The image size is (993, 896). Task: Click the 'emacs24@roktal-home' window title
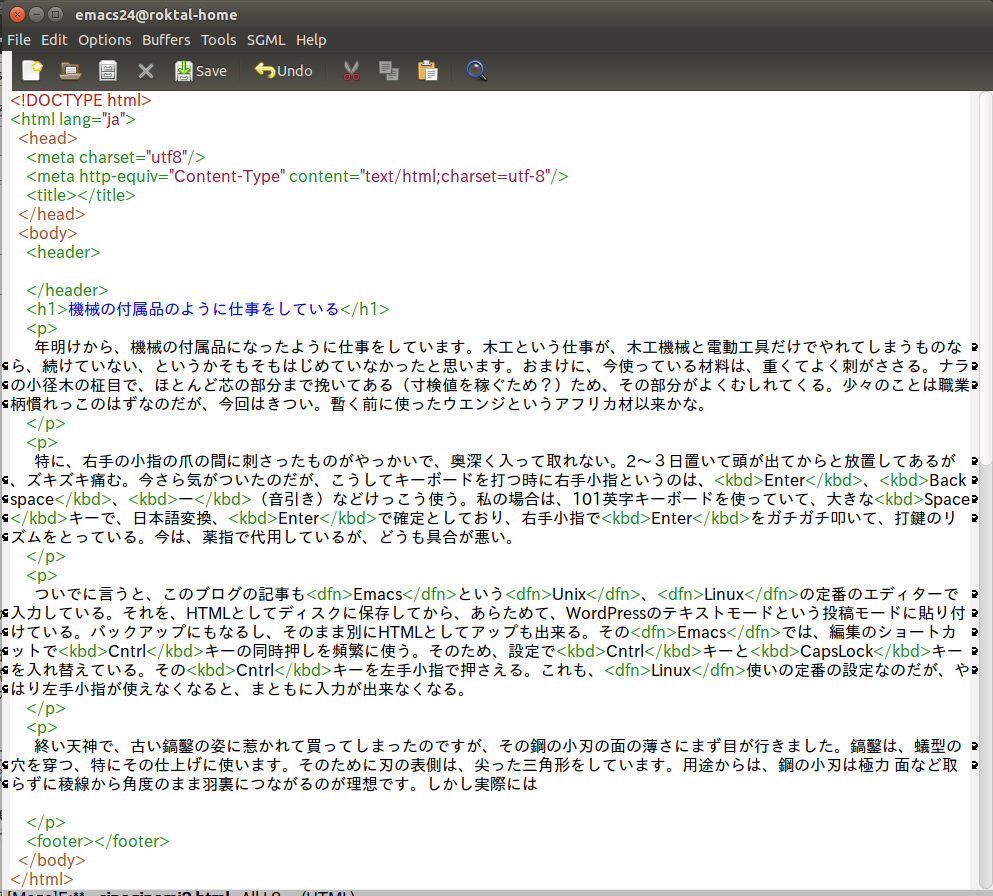[x=156, y=15]
